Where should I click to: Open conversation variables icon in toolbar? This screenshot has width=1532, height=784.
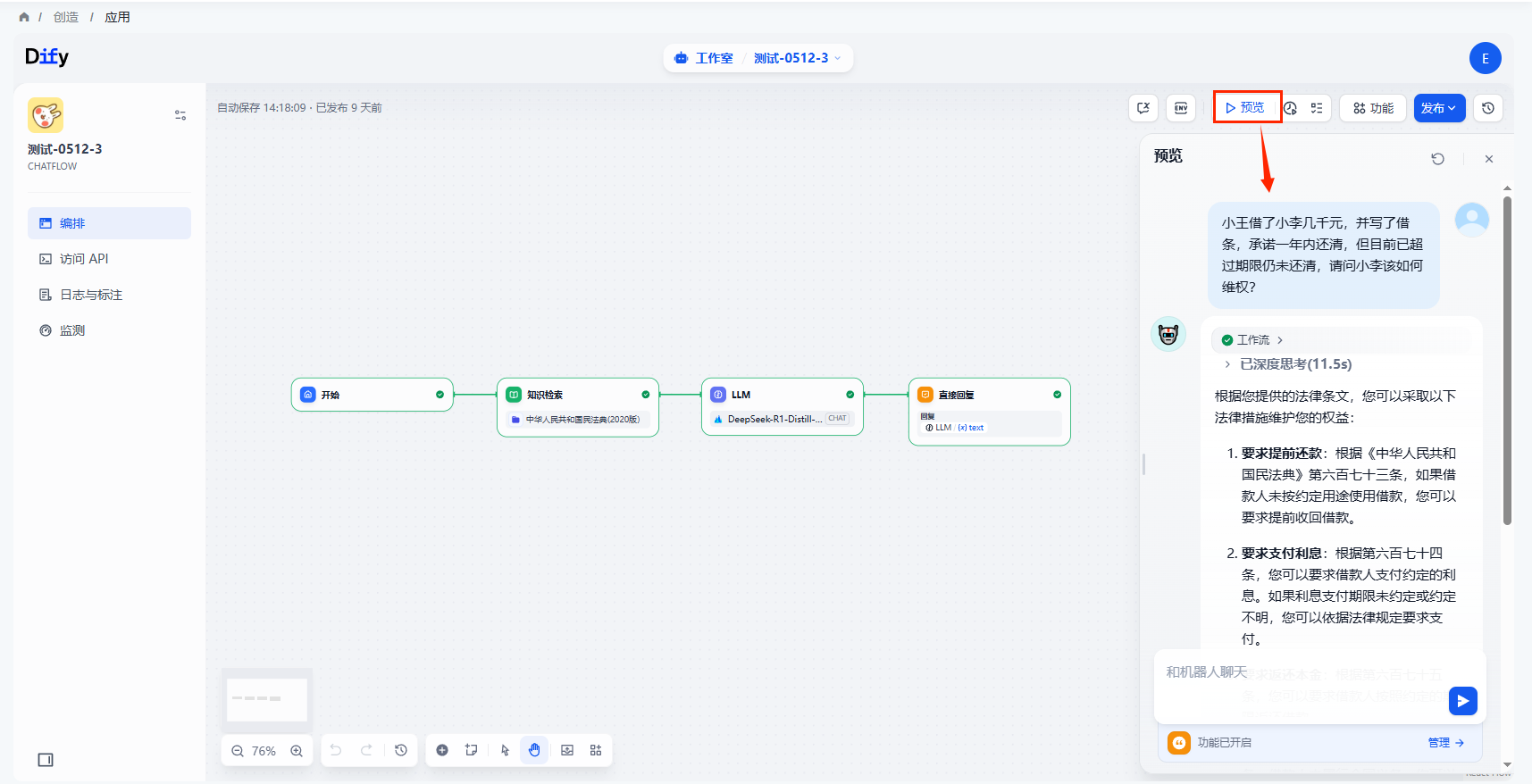coord(1143,108)
